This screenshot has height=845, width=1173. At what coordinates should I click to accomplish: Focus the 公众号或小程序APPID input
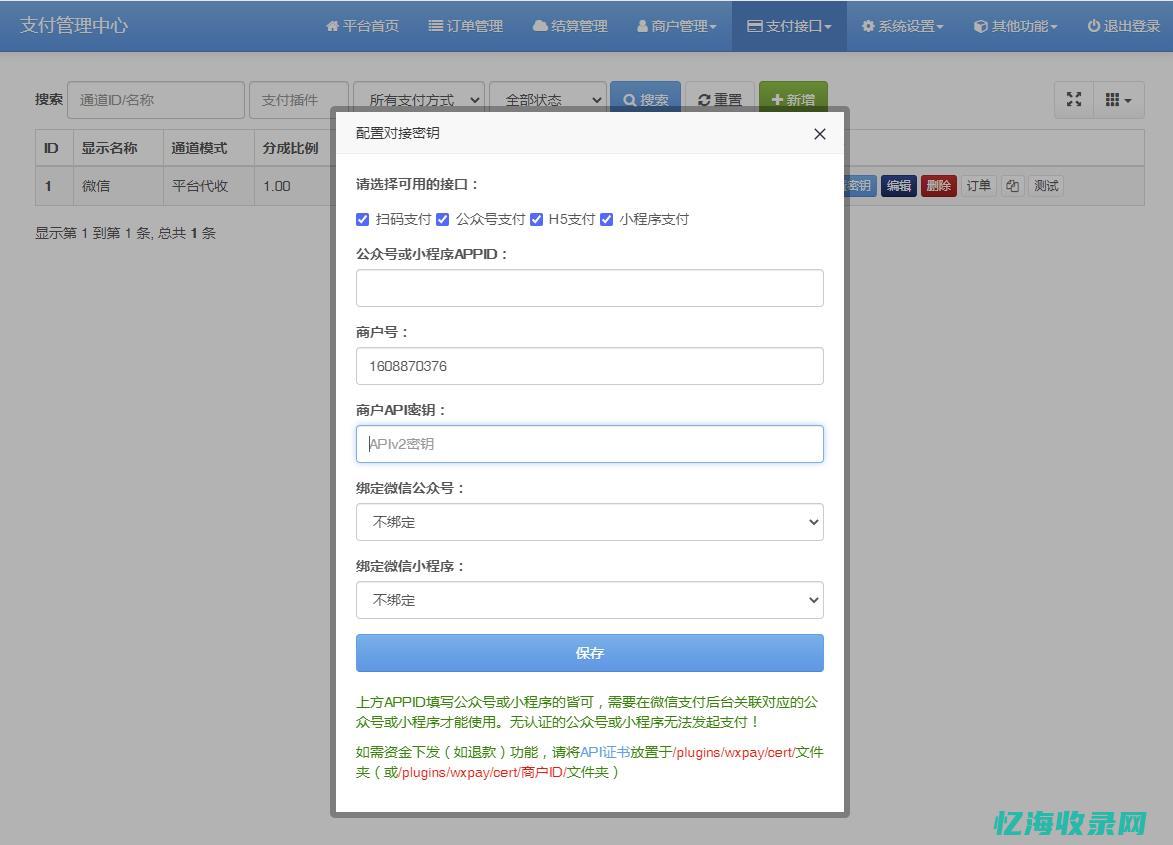589,288
